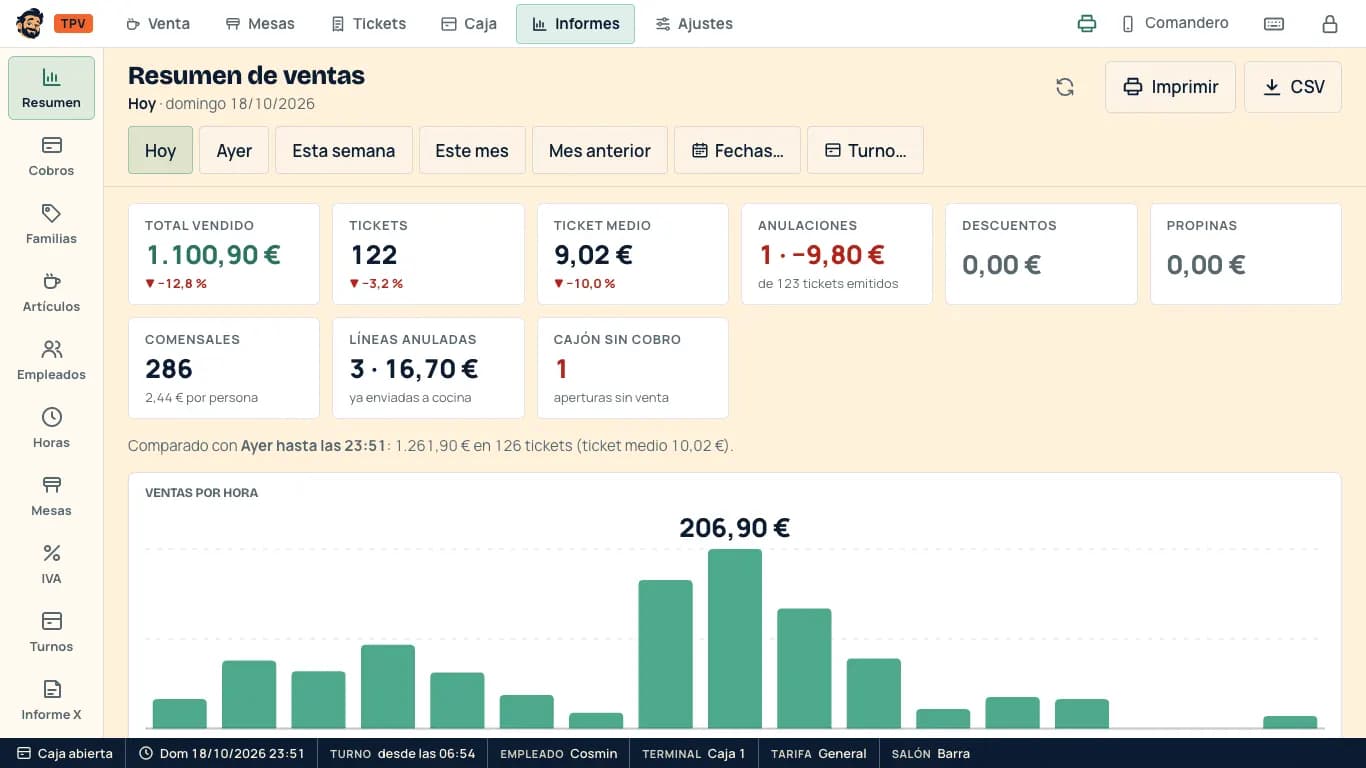Click Salón Barra in status bar
Image resolution: width=1366 pixels, height=768 pixels.
click(931, 753)
